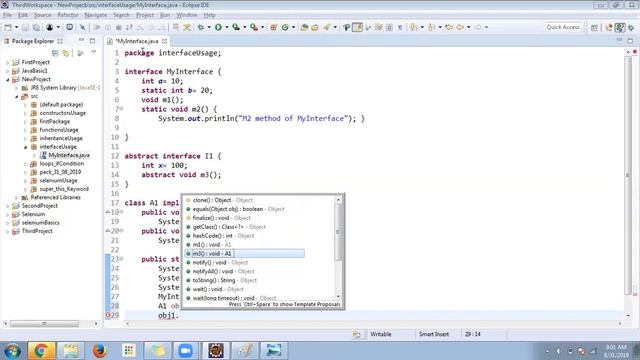The height and width of the screenshot is (360, 640).
Task: Open the Debug button dropdown arrow
Action: (209, 27)
